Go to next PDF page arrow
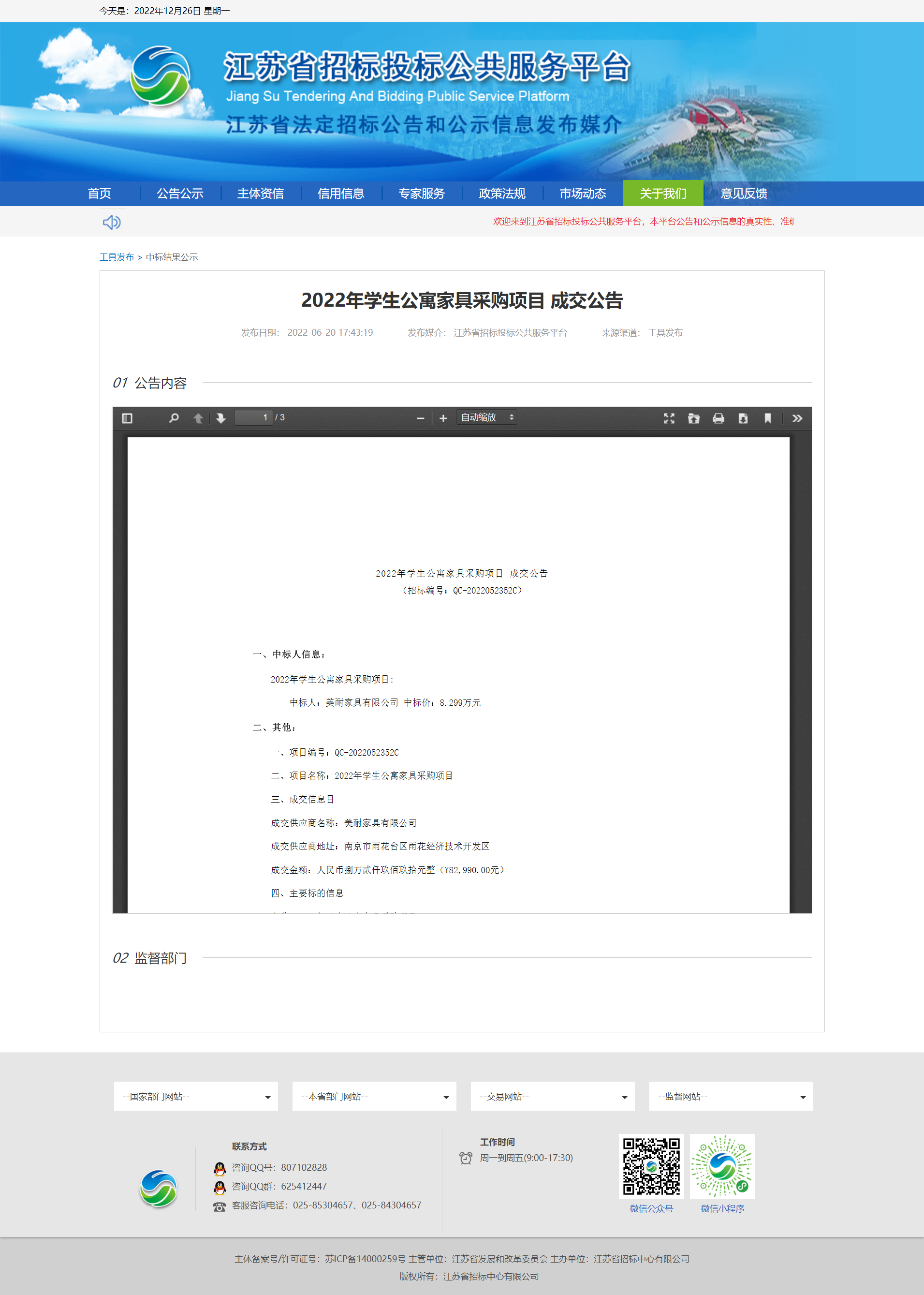This screenshot has width=924, height=1295. coord(221,418)
